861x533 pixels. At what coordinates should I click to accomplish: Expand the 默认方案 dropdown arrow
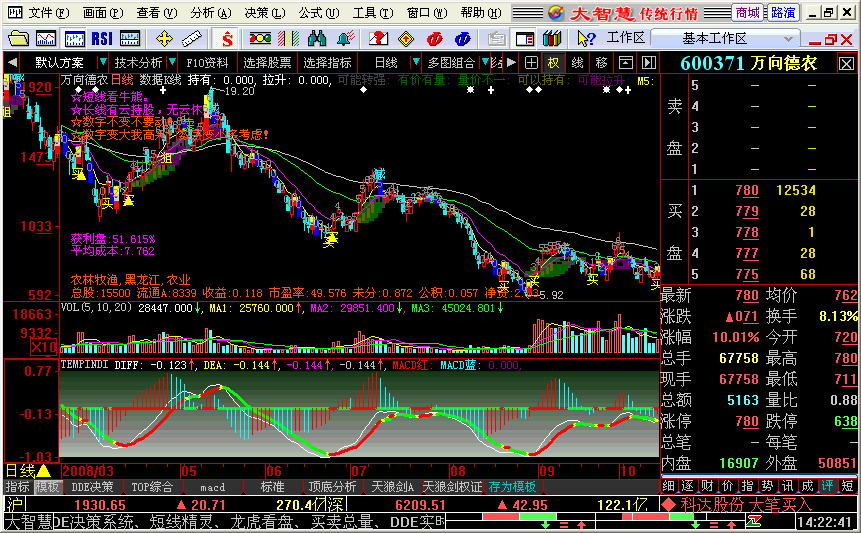click(x=103, y=62)
